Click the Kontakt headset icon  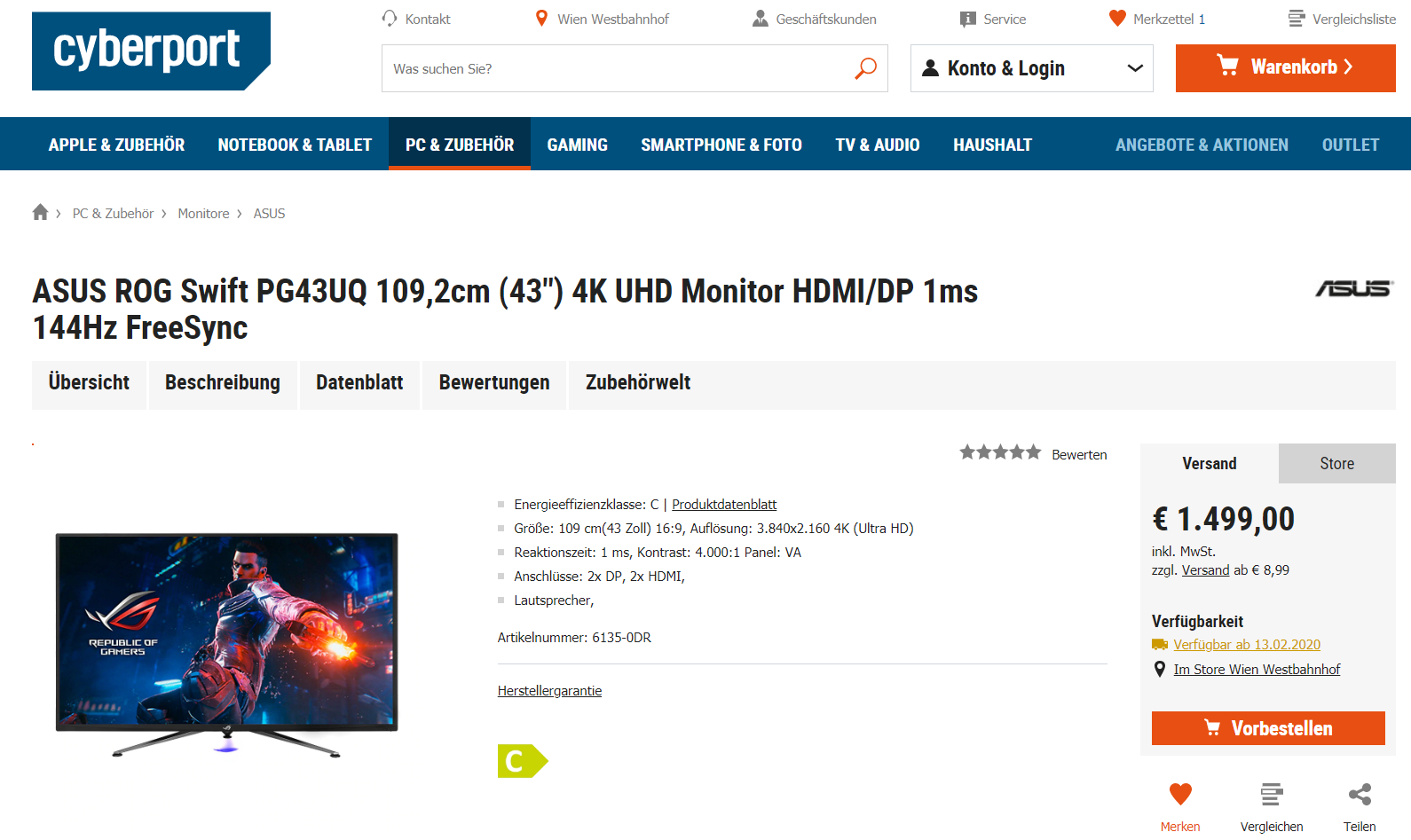pyautogui.click(x=390, y=18)
